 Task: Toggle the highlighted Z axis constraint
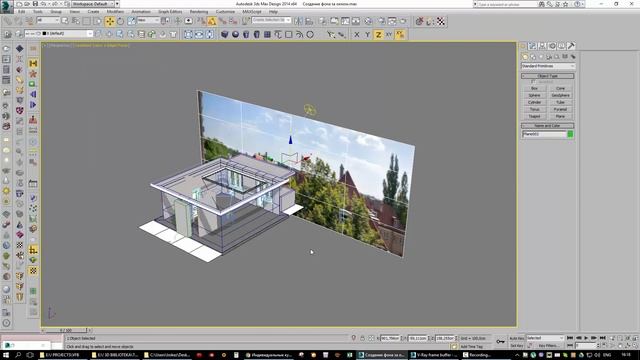click(x=378, y=35)
